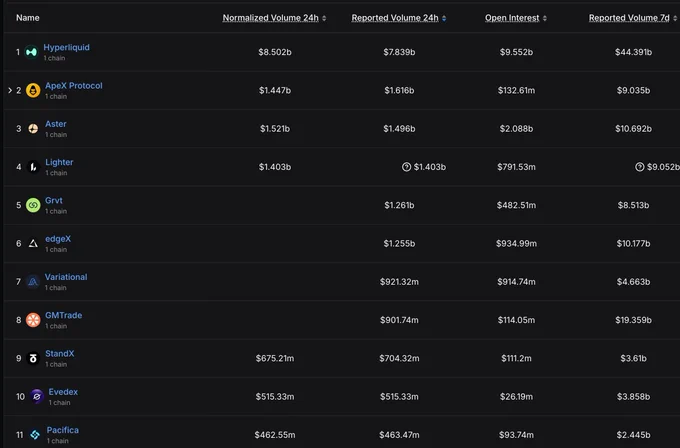
Task: Click the StandX logo icon
Action: 33,358
